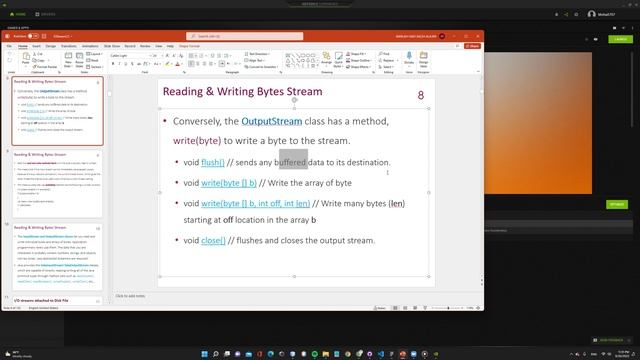640x360 pixels.
Task: Underline the selected text
Action: click(x=126, y=64)
